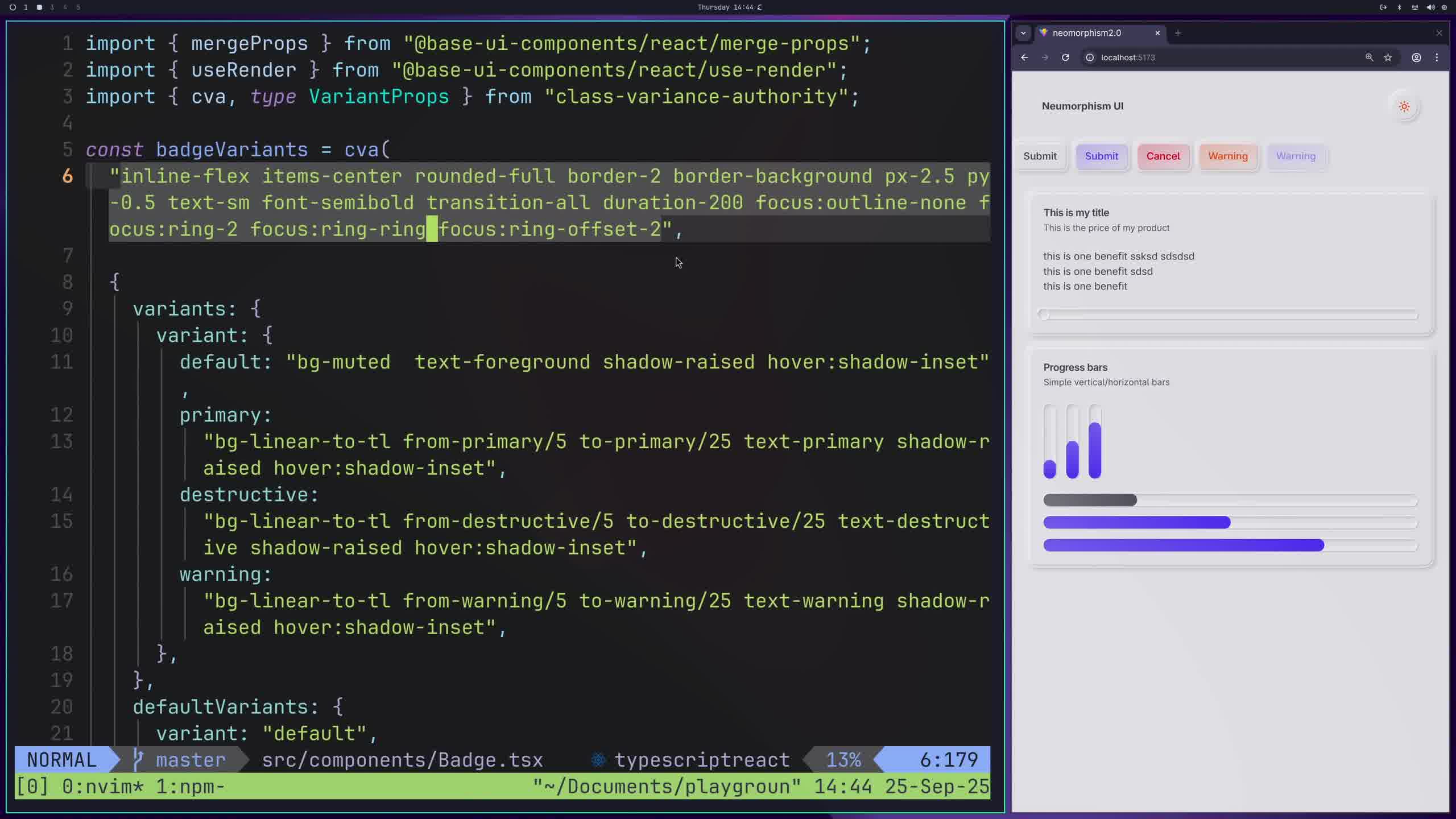Click the orange Warning button

[x=1227, y=156]
